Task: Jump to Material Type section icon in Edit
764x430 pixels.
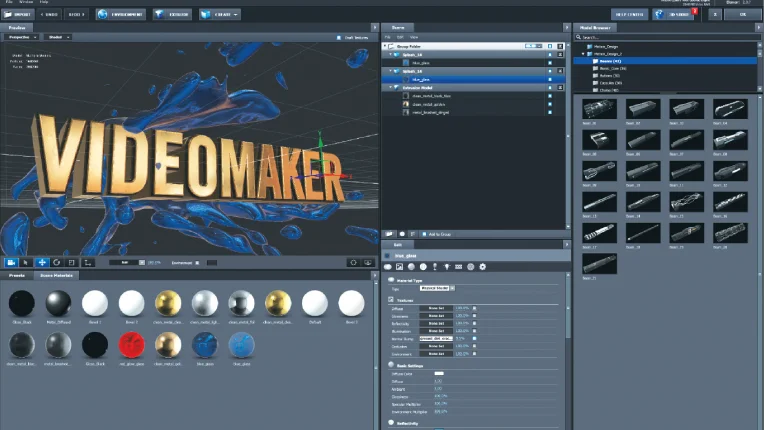Action: click(x=388, y=267)
